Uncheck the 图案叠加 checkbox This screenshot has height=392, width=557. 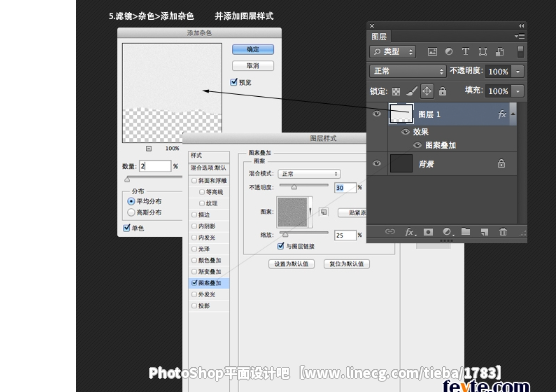click(x=194, y=283)
